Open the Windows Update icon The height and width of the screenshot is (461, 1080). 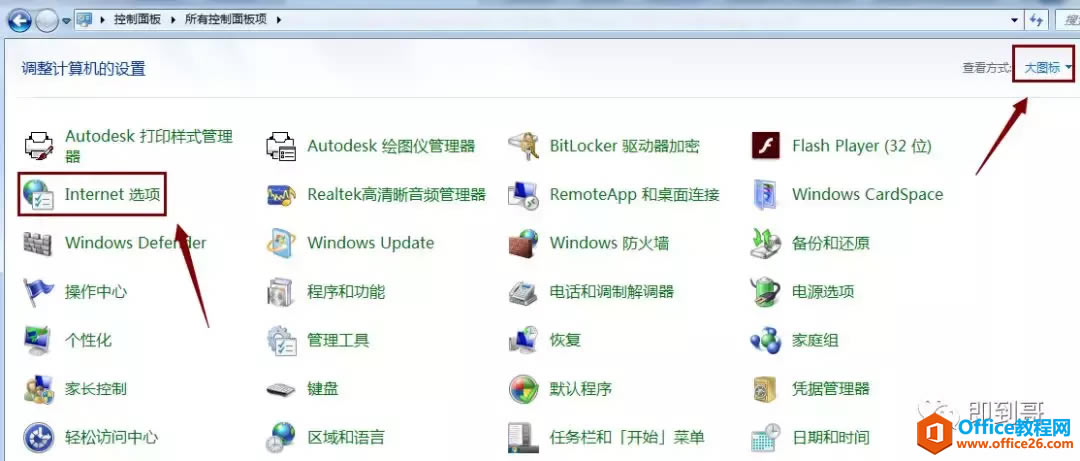(281, 243)
